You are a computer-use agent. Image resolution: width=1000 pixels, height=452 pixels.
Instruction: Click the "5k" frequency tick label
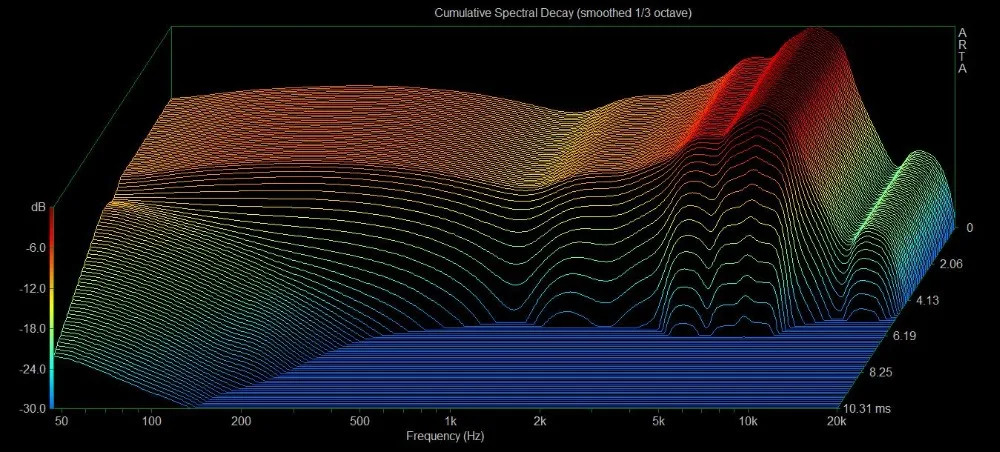658,421
